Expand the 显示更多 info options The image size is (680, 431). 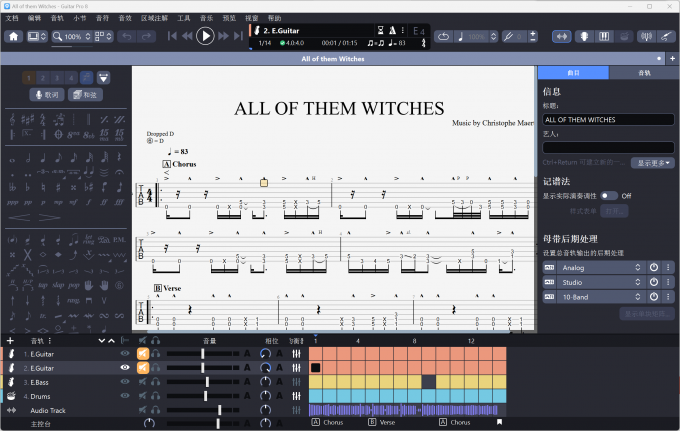coord(655,163)
